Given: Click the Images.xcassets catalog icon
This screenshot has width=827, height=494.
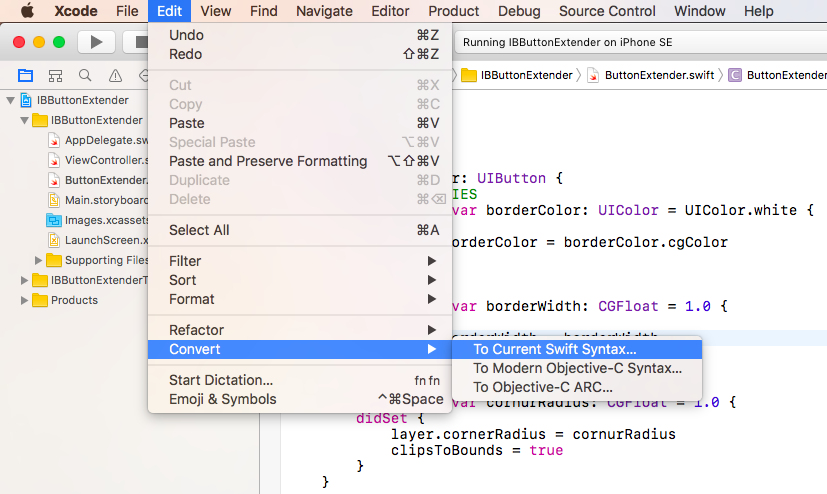Looking at the screenshot, I should point(54,220).
